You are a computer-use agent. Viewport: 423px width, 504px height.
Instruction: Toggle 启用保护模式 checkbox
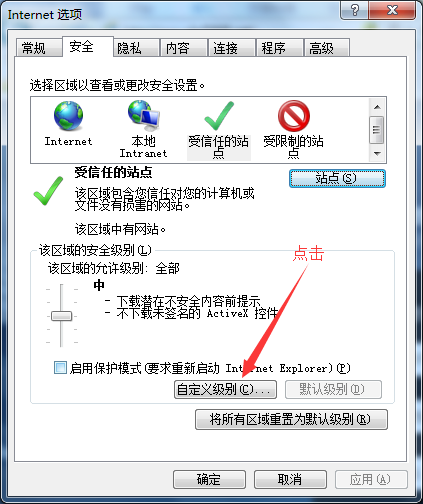click(60, 368)
